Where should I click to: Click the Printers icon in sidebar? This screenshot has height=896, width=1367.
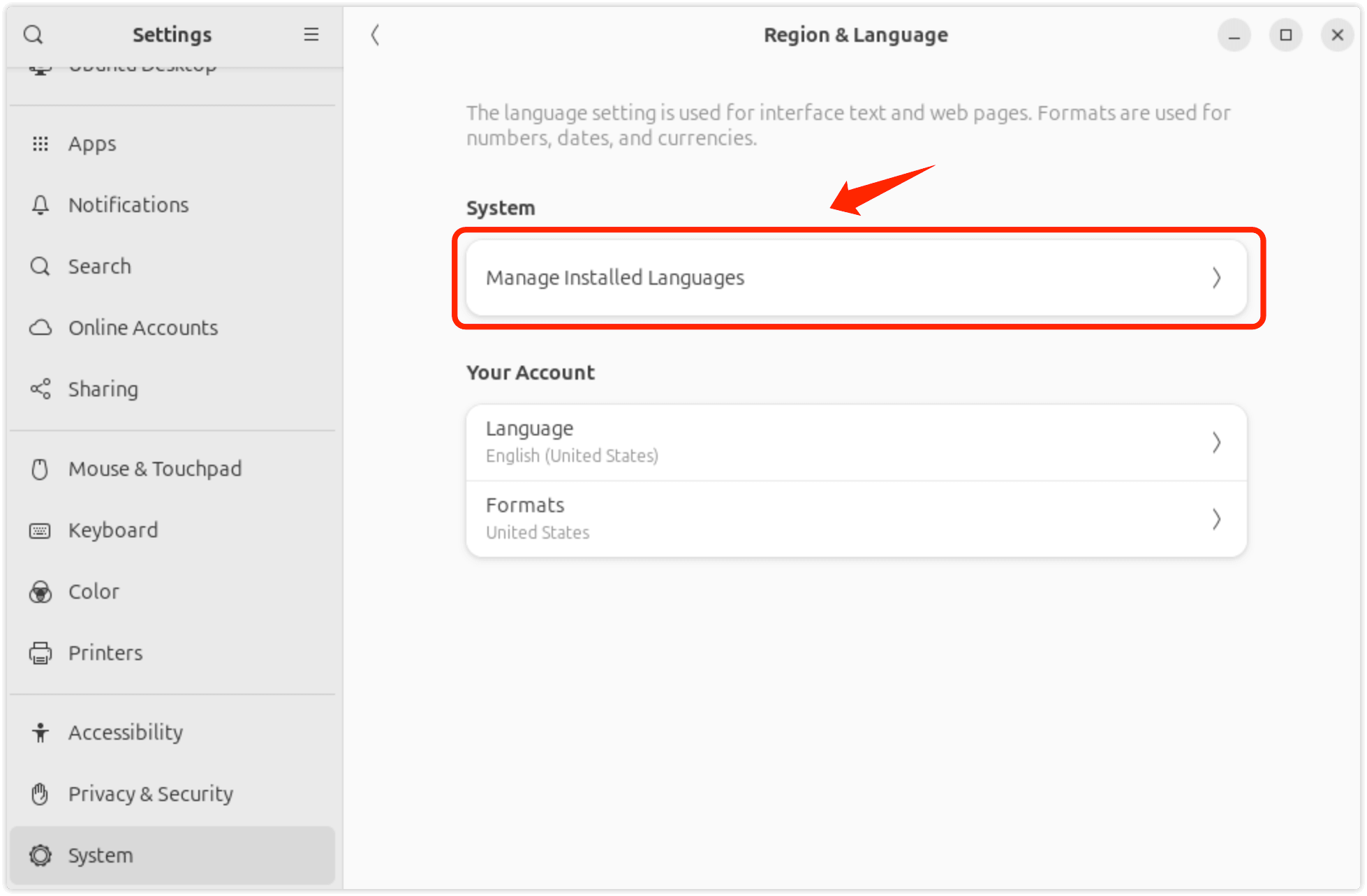point(40,653)
